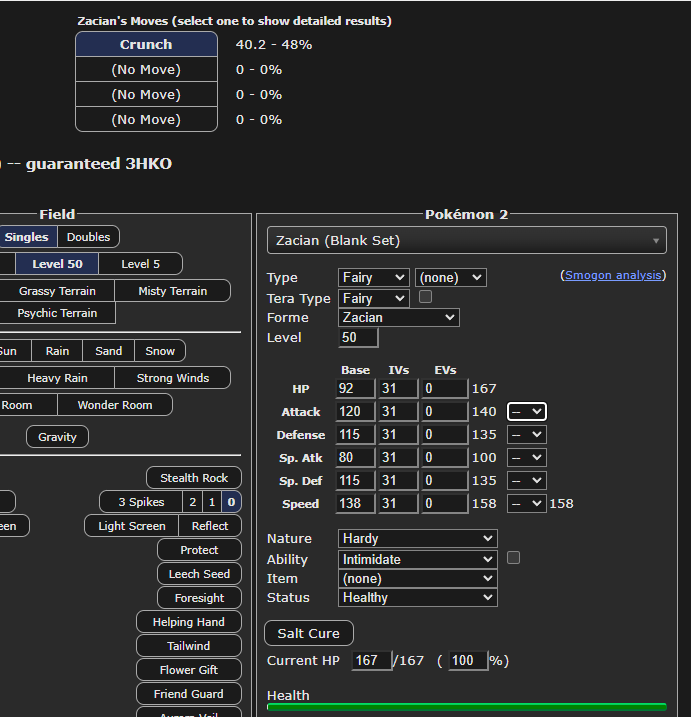The width and height of the screenshot is (691, 717).
Task: Select Level 5 option
Action: (140, 264)
